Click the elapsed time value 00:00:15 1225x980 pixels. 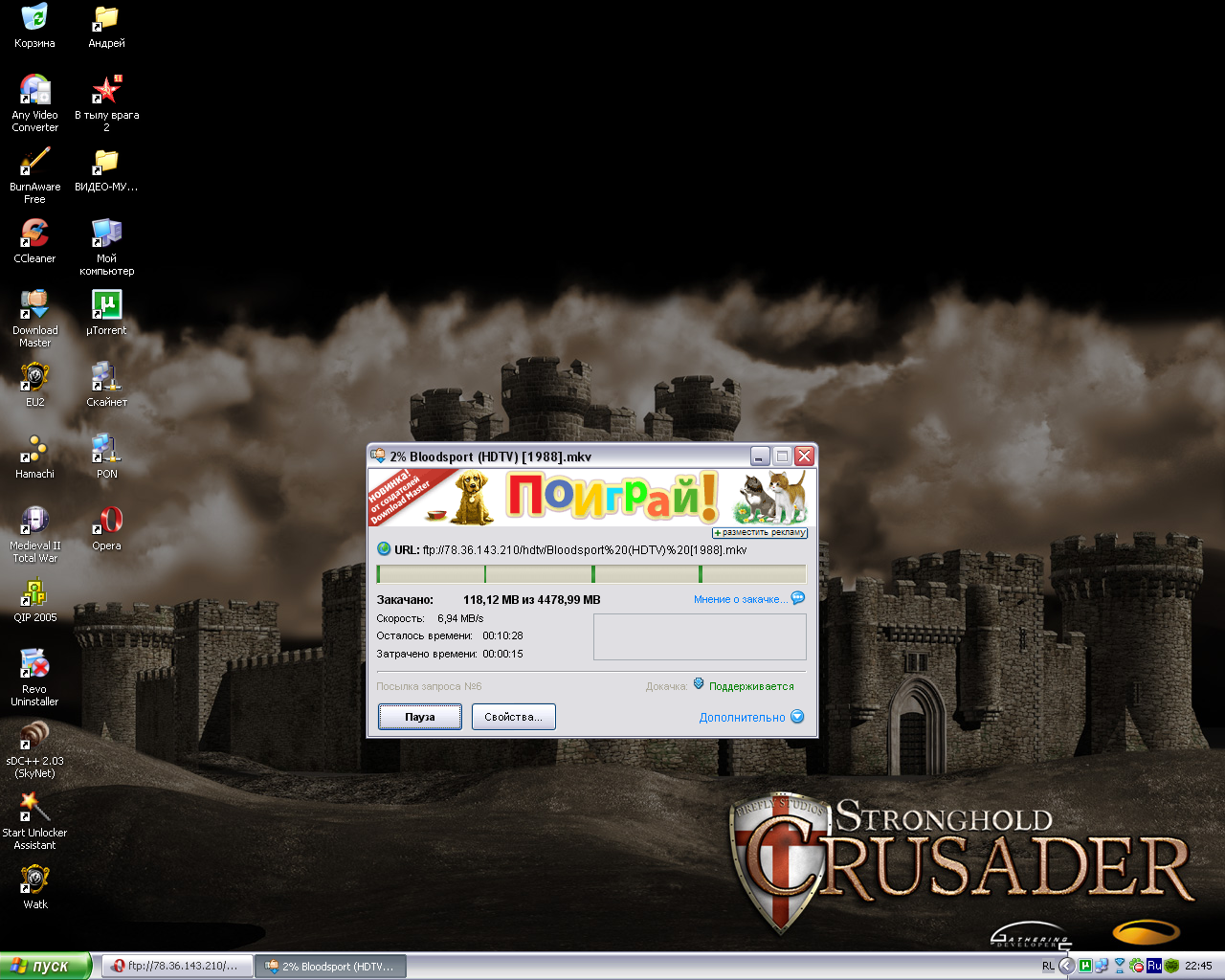[x=502, y=655]
